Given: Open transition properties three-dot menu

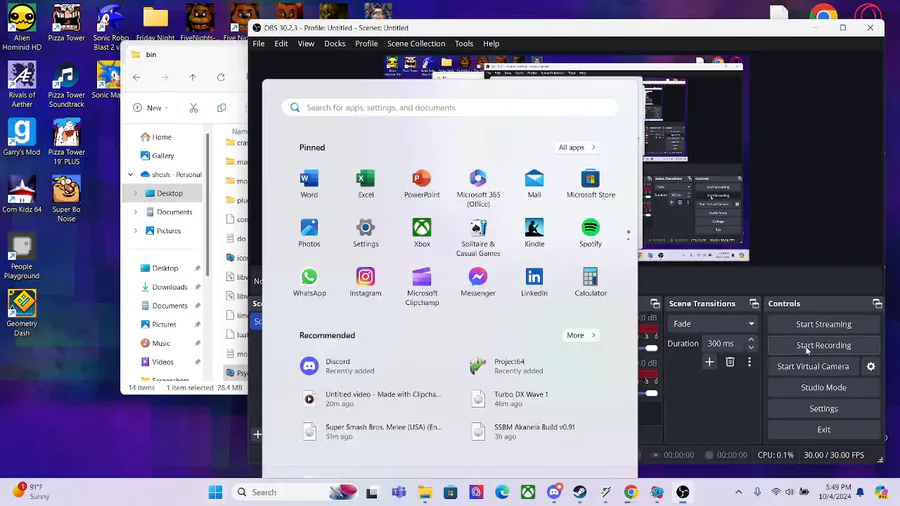Looking at the screenshot, I should tap(749, 362).
